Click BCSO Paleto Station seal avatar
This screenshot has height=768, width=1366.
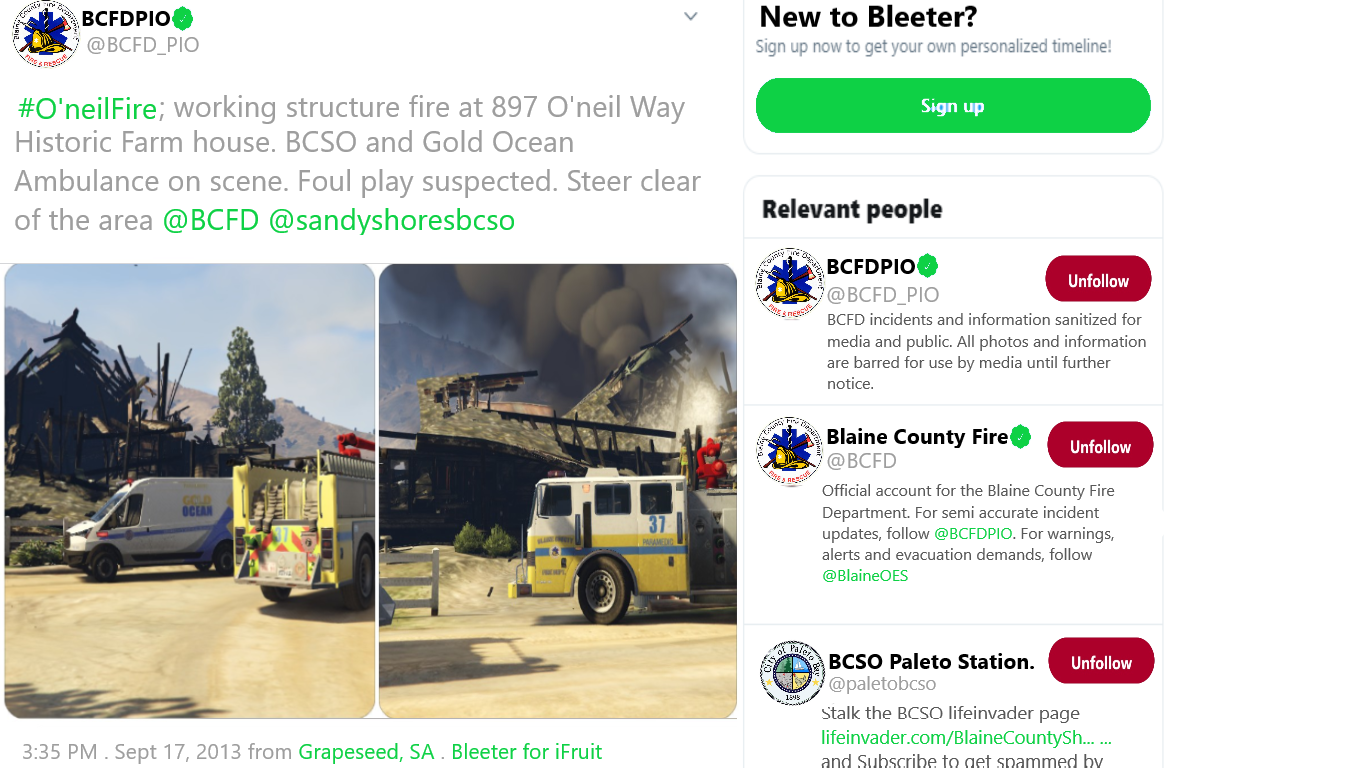coord(792,673)
